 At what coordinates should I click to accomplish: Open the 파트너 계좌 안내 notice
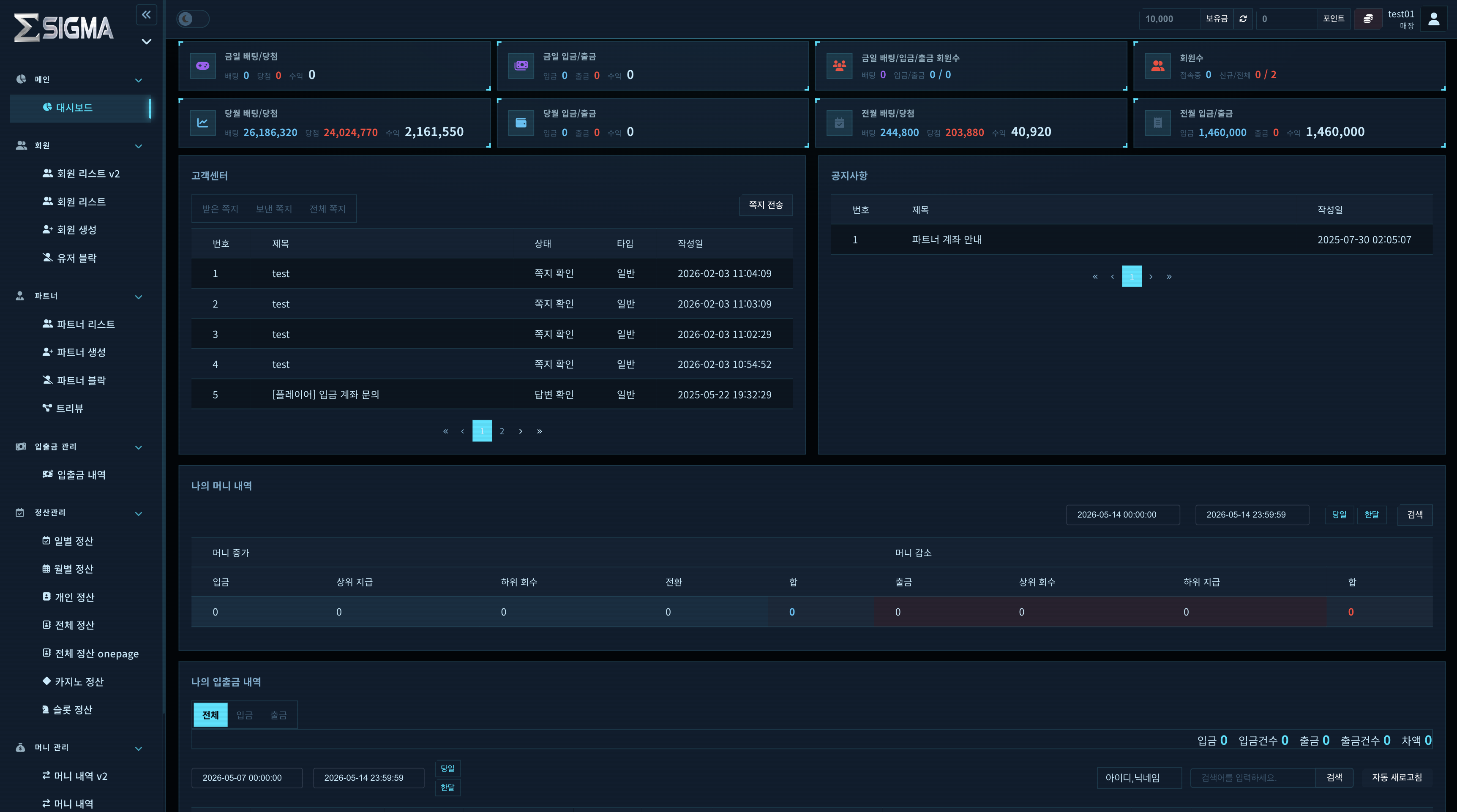(947, 239)
